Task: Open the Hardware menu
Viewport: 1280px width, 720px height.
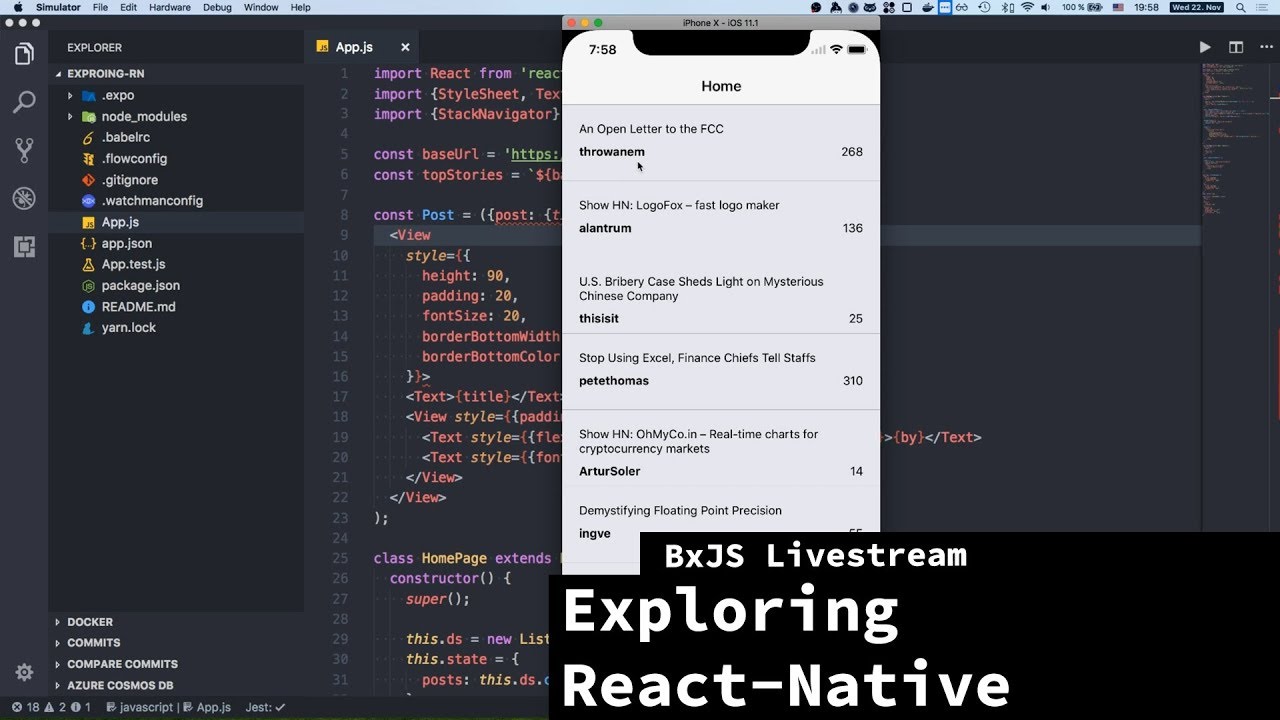Action: (169, 7)
